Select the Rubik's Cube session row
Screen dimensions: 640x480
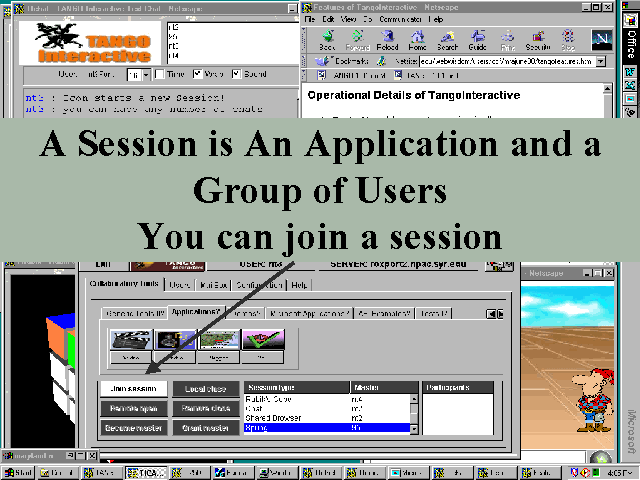pyautogui.click(x=327, y=399)
